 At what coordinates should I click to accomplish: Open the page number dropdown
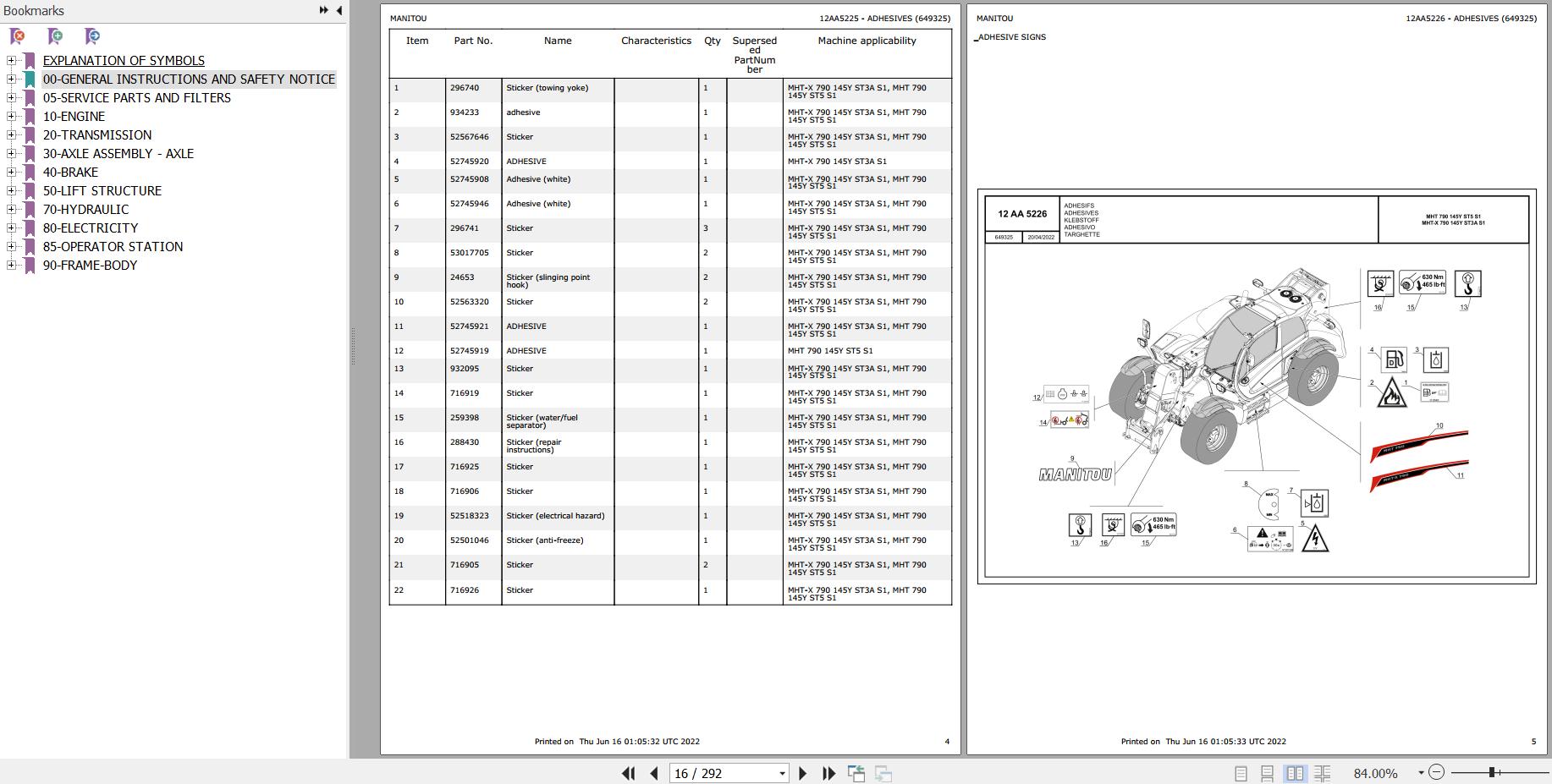click(782, 773)
